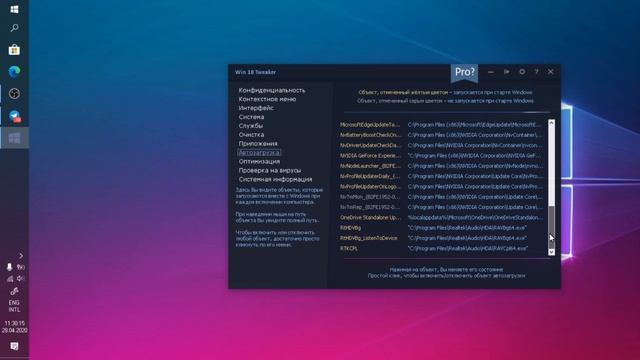Viewport: 640px width, 360px height.
Task: Switch ENG INTL input language
Action: pyautogui.click(x=14, y=306)
